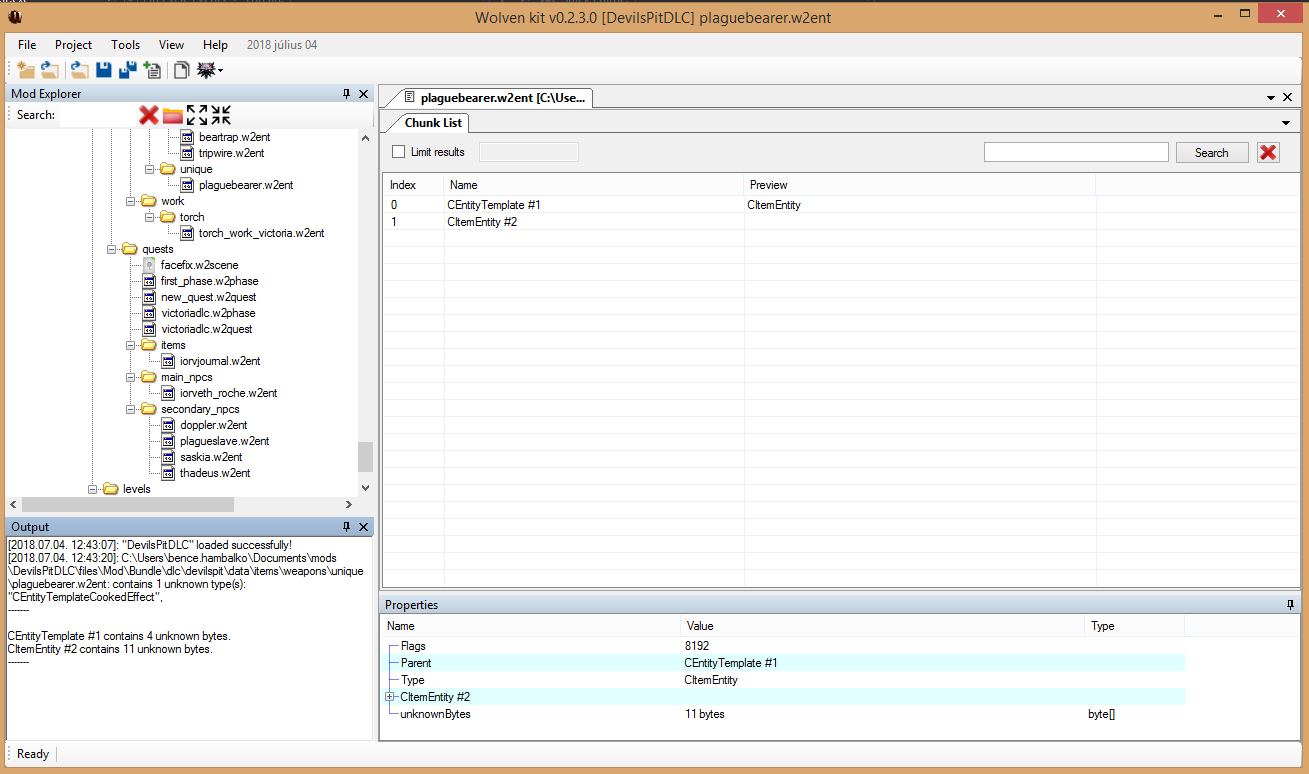Click the blank pages toolbar icon
Image resolution: width=1309 pixels, height=774 pixels.
click(182, 69)
